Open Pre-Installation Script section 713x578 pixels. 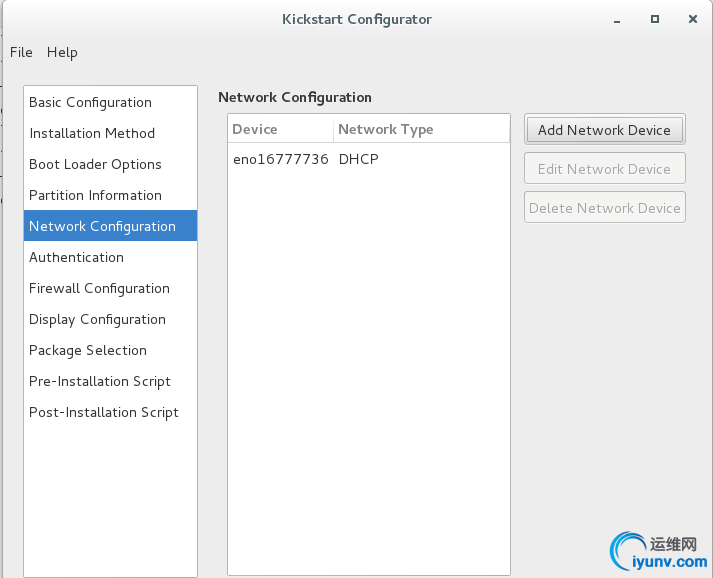tap(100, 381)
